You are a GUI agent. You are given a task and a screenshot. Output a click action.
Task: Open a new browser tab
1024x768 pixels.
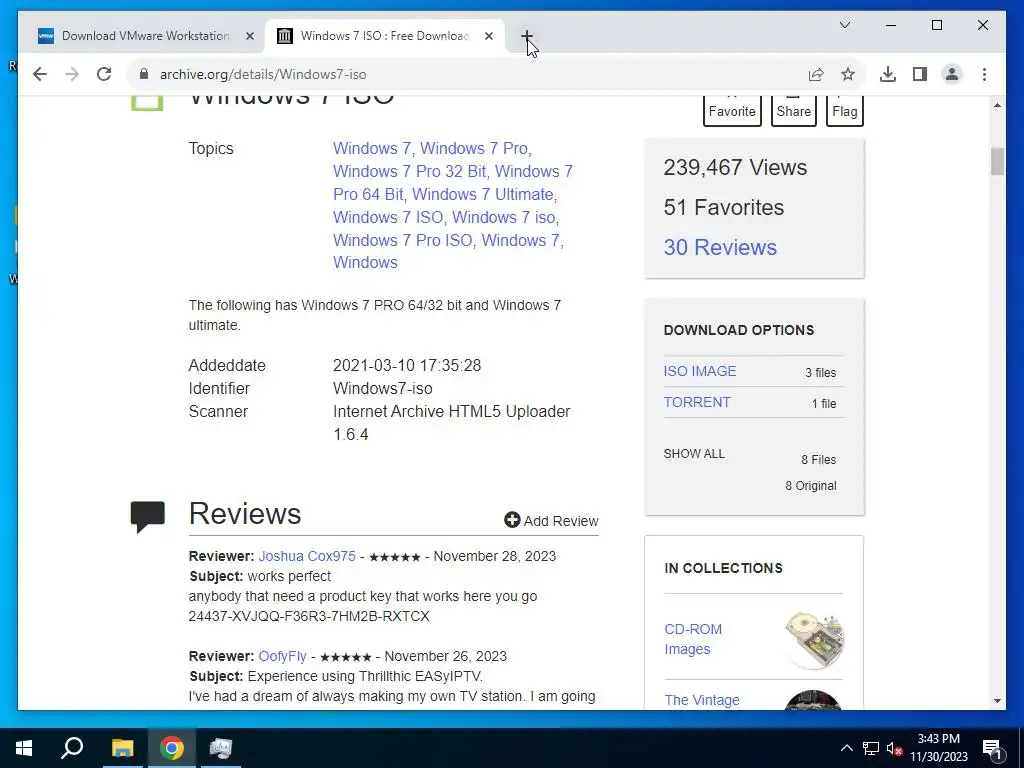point(527,36)
